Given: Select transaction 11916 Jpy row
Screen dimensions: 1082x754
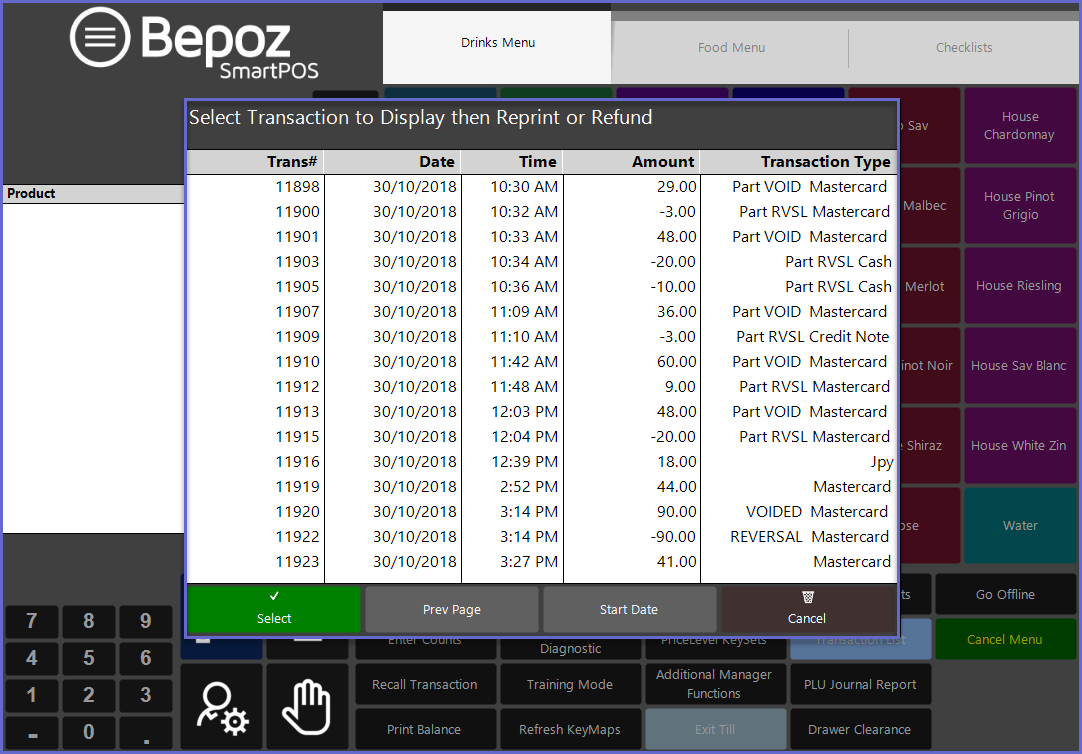Looking at the screenshot, I should [x=541, y=462].
